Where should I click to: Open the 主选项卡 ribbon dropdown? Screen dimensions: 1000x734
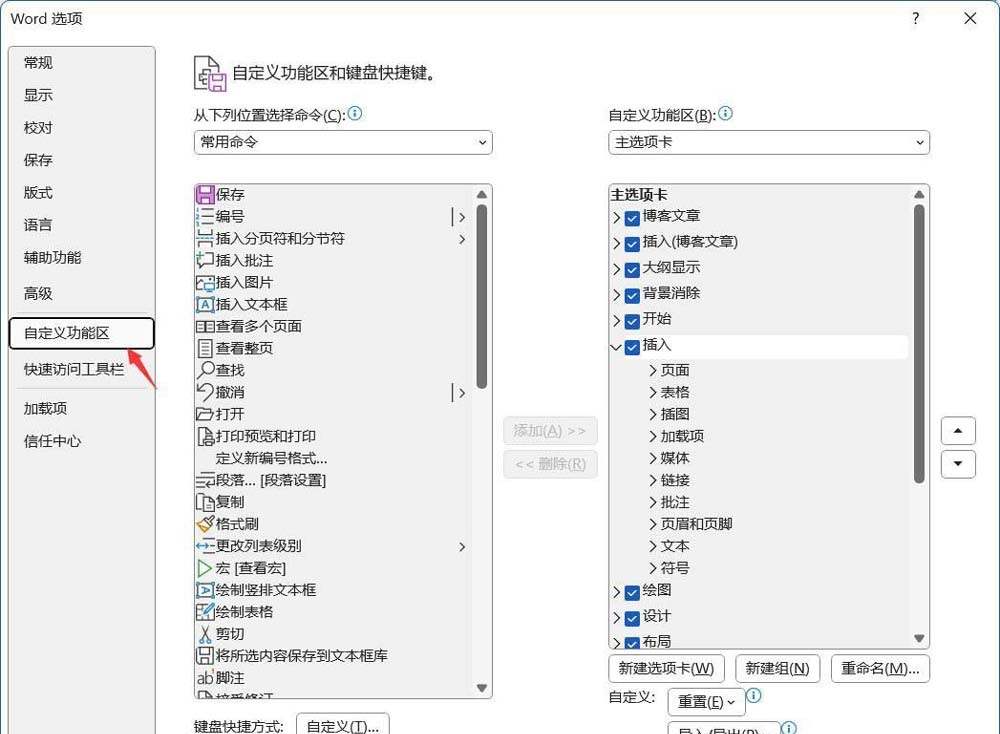(768, 142)
